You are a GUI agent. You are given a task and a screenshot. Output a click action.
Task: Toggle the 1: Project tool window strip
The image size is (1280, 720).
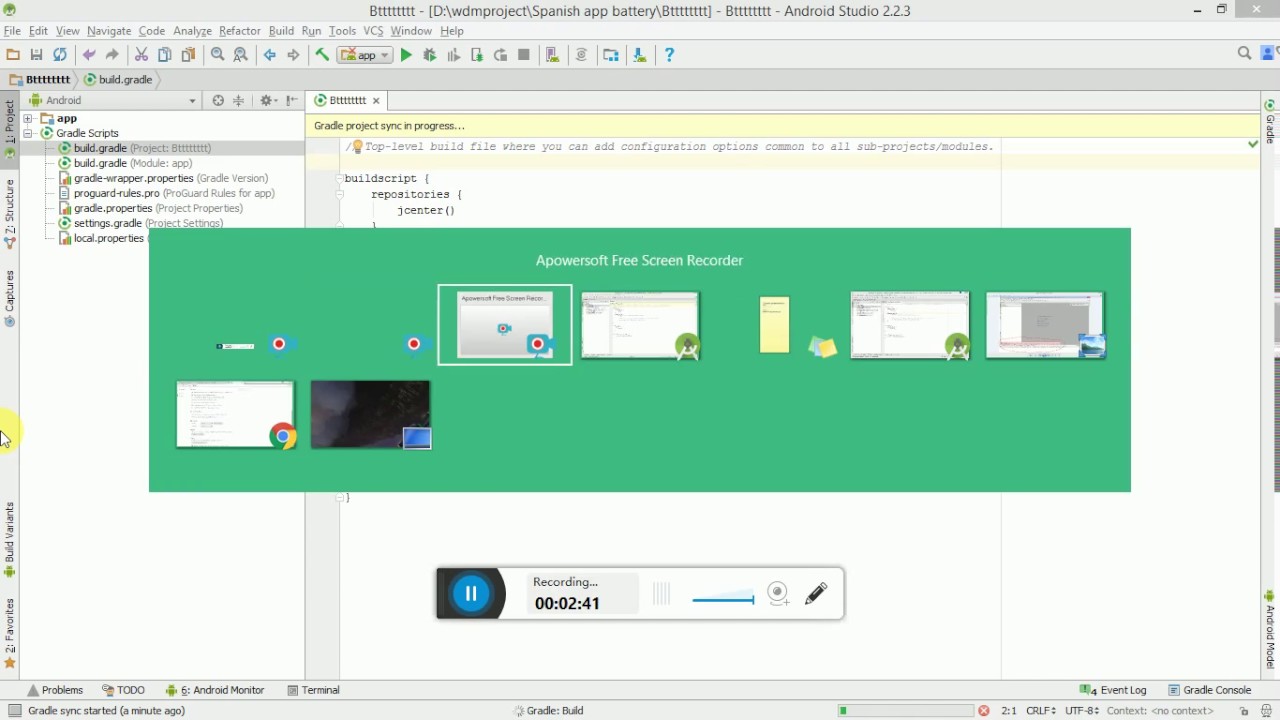pos(10,129)
